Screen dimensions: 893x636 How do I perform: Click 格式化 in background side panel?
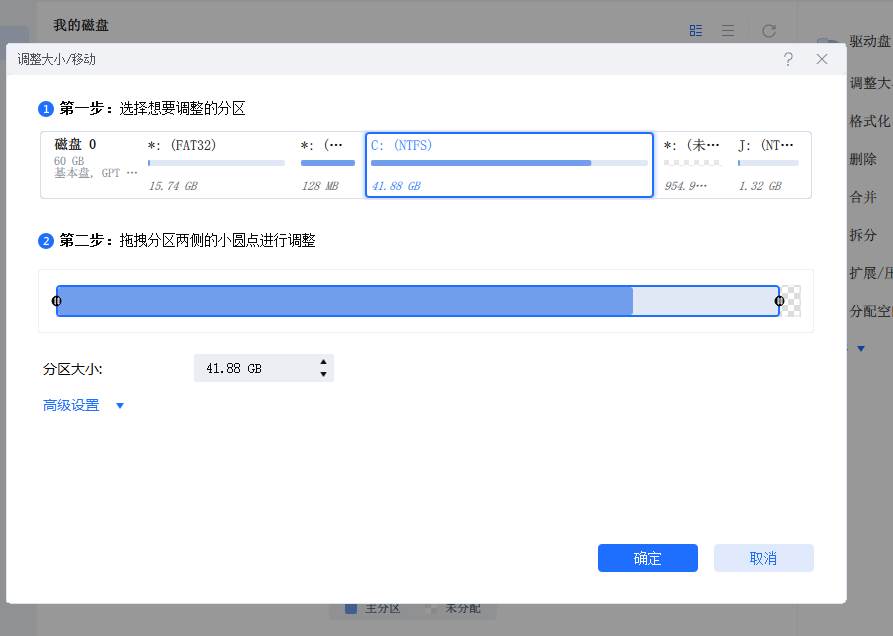pos(869,121)
